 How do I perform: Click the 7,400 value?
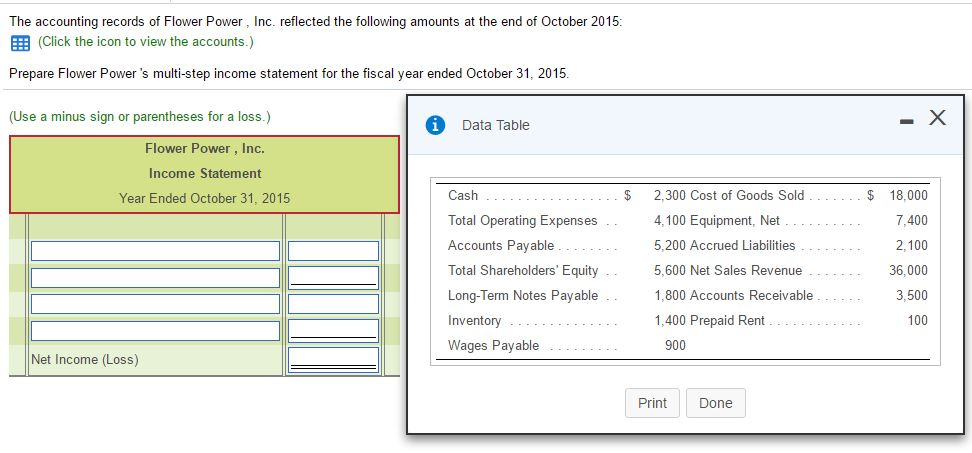click(x=912, y=221)
